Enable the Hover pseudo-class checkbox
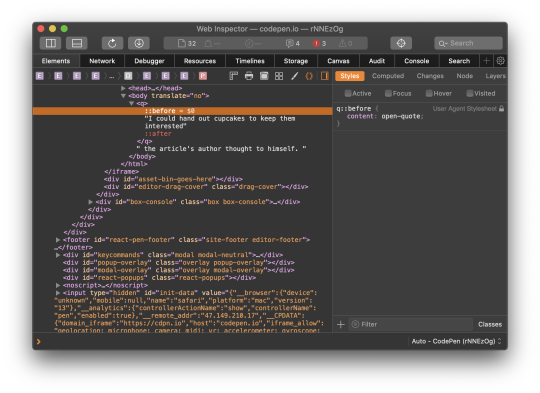540x393 pixels. (429, 93)
